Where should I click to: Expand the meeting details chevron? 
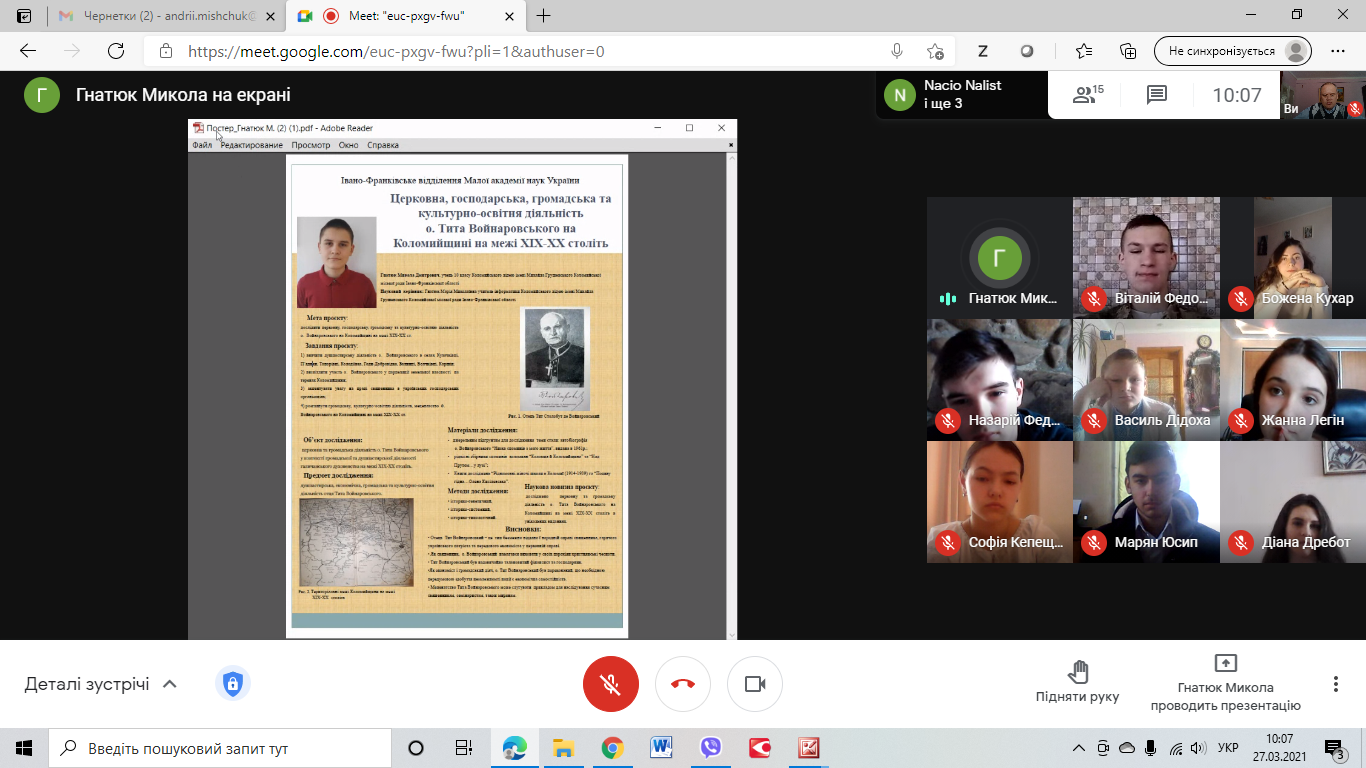point(170,684)
